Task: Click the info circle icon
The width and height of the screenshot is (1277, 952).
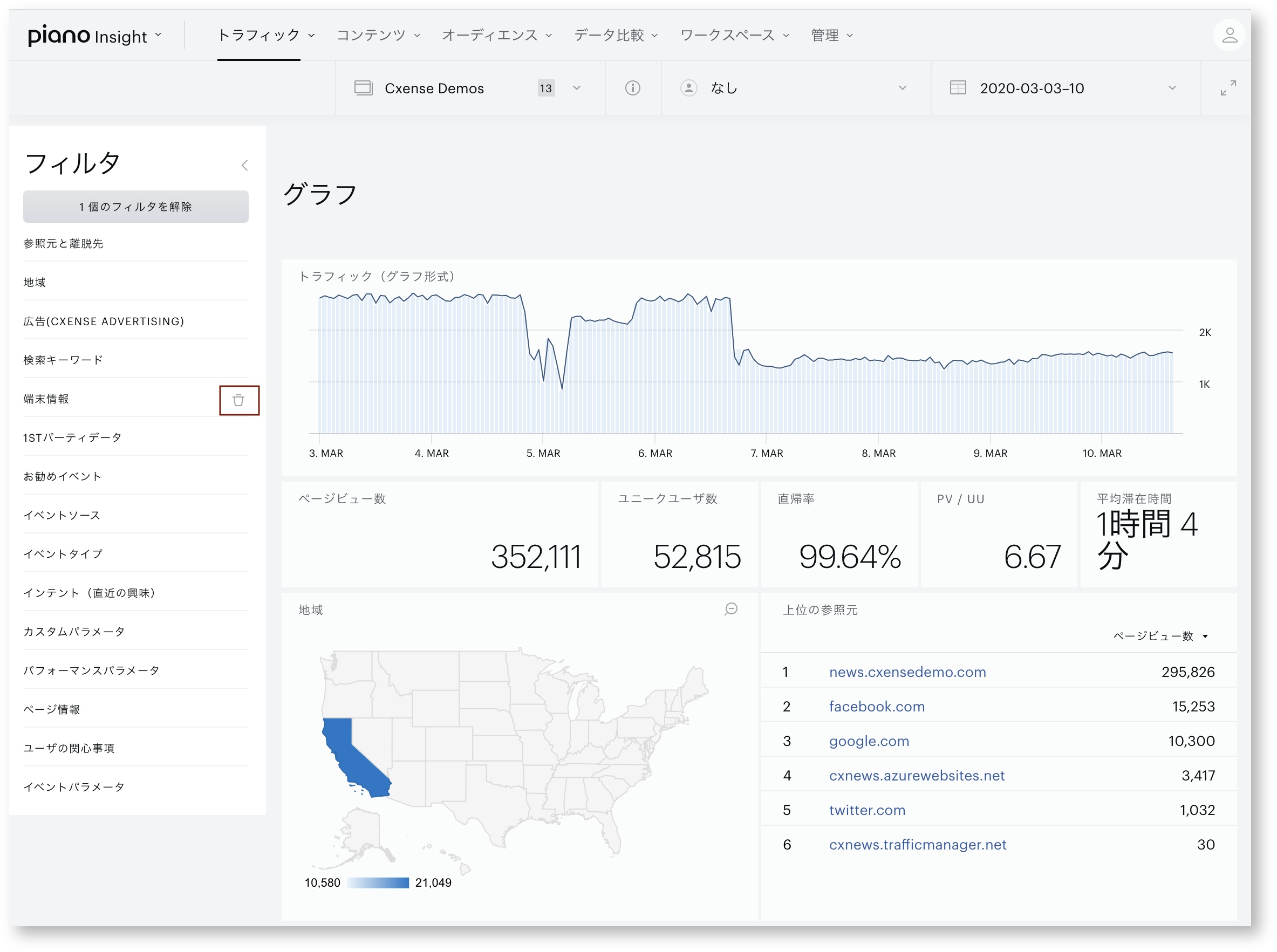Action: [632, 87]
